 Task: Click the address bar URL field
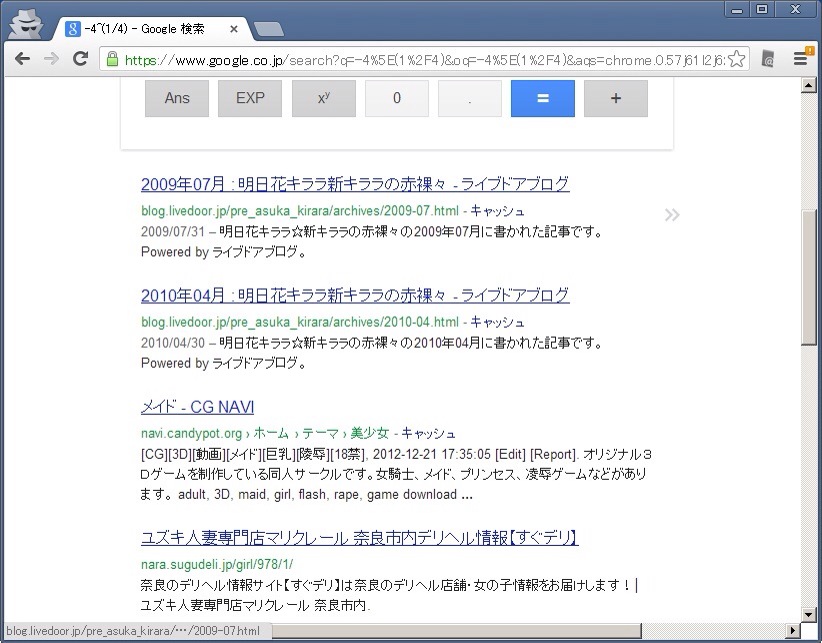(425, 60)
